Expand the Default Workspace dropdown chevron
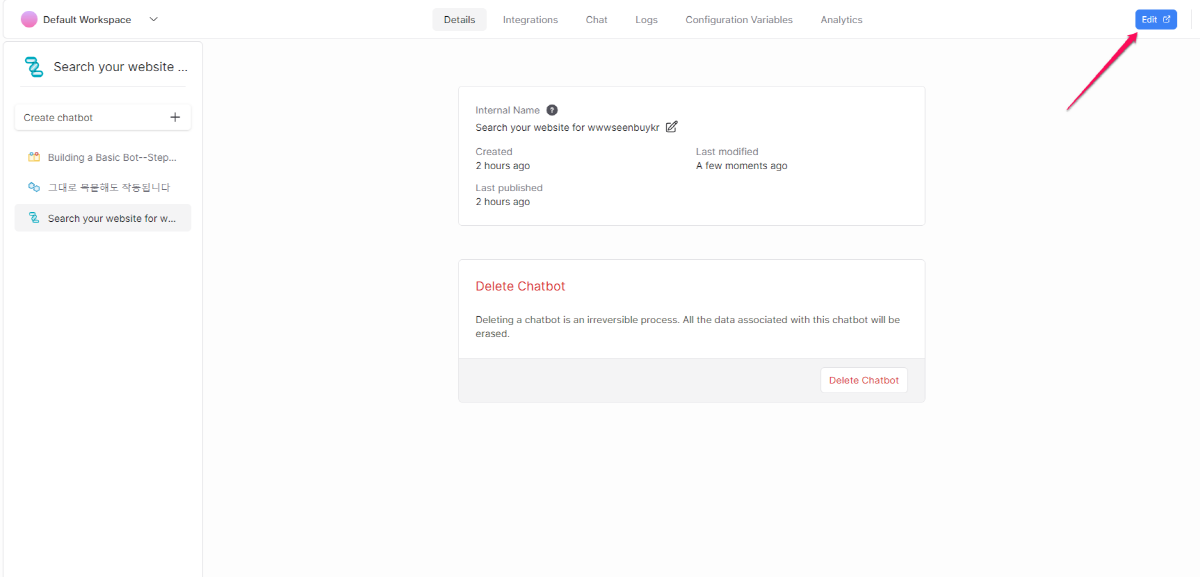1200x577 pixels. coord(153,19)
